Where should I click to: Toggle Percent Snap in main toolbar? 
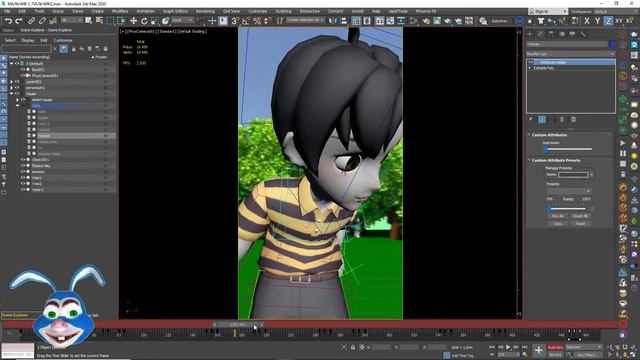click(257, 20)
